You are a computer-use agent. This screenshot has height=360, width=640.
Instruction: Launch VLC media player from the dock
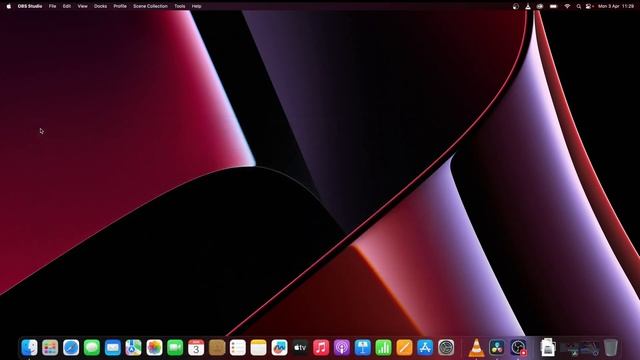pyautogui.click(x=476, y=348)
